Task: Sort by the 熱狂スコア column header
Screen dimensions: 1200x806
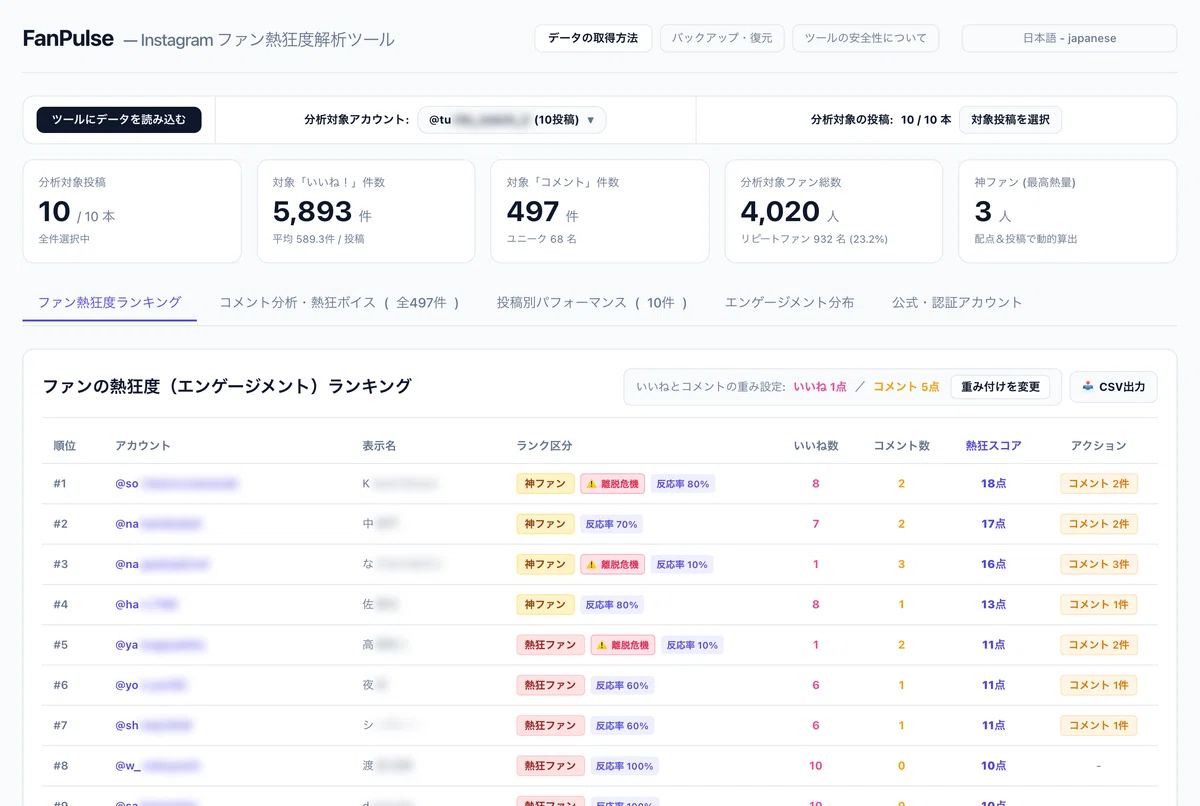Action: pyautogui.click(x=994, y=446)
